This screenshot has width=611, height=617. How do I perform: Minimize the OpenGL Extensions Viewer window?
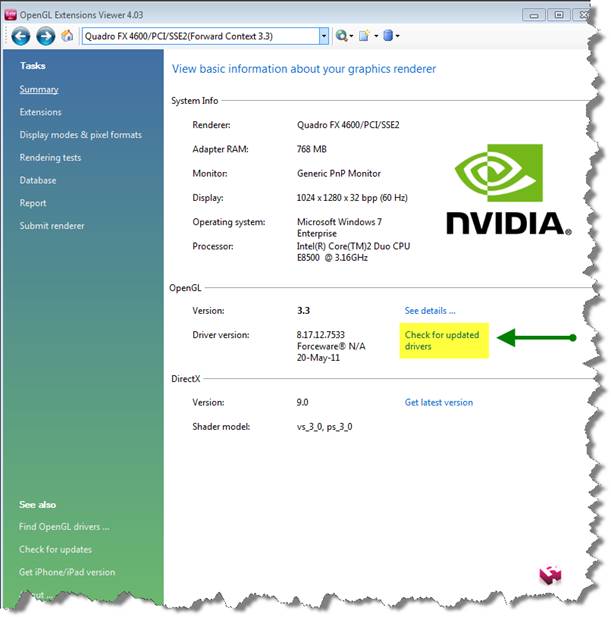533,15
